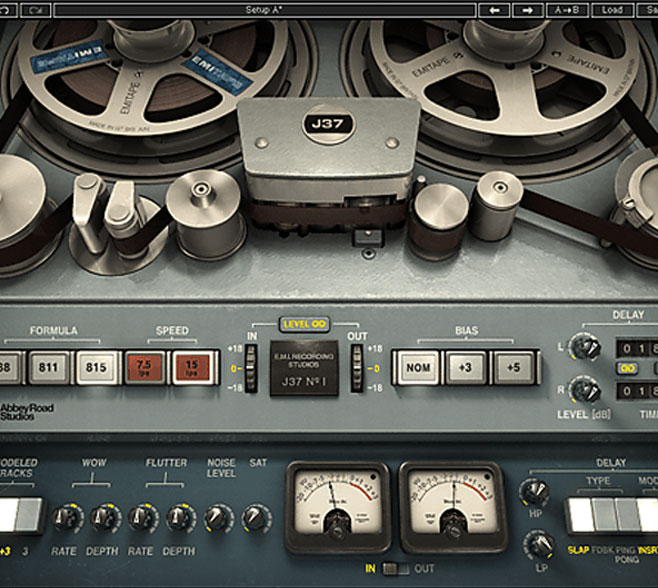Click the Flutter RATE knob

tap(143, 518)
